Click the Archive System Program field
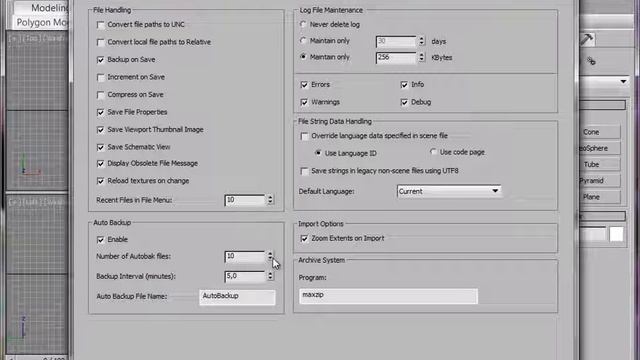640x360 pixels. pos(388,296)
